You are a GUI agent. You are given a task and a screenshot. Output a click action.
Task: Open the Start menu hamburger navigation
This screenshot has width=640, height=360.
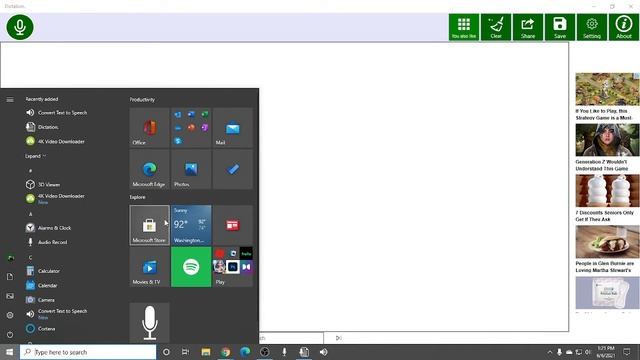[x=10, y=100]
